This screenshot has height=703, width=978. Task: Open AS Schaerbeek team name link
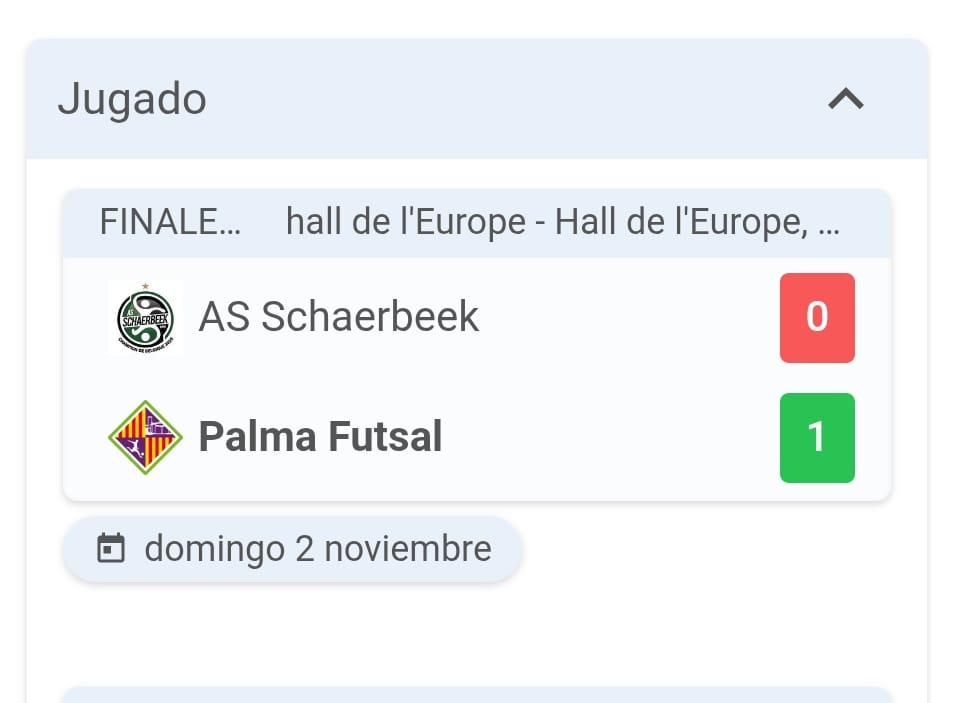point(339,317)
